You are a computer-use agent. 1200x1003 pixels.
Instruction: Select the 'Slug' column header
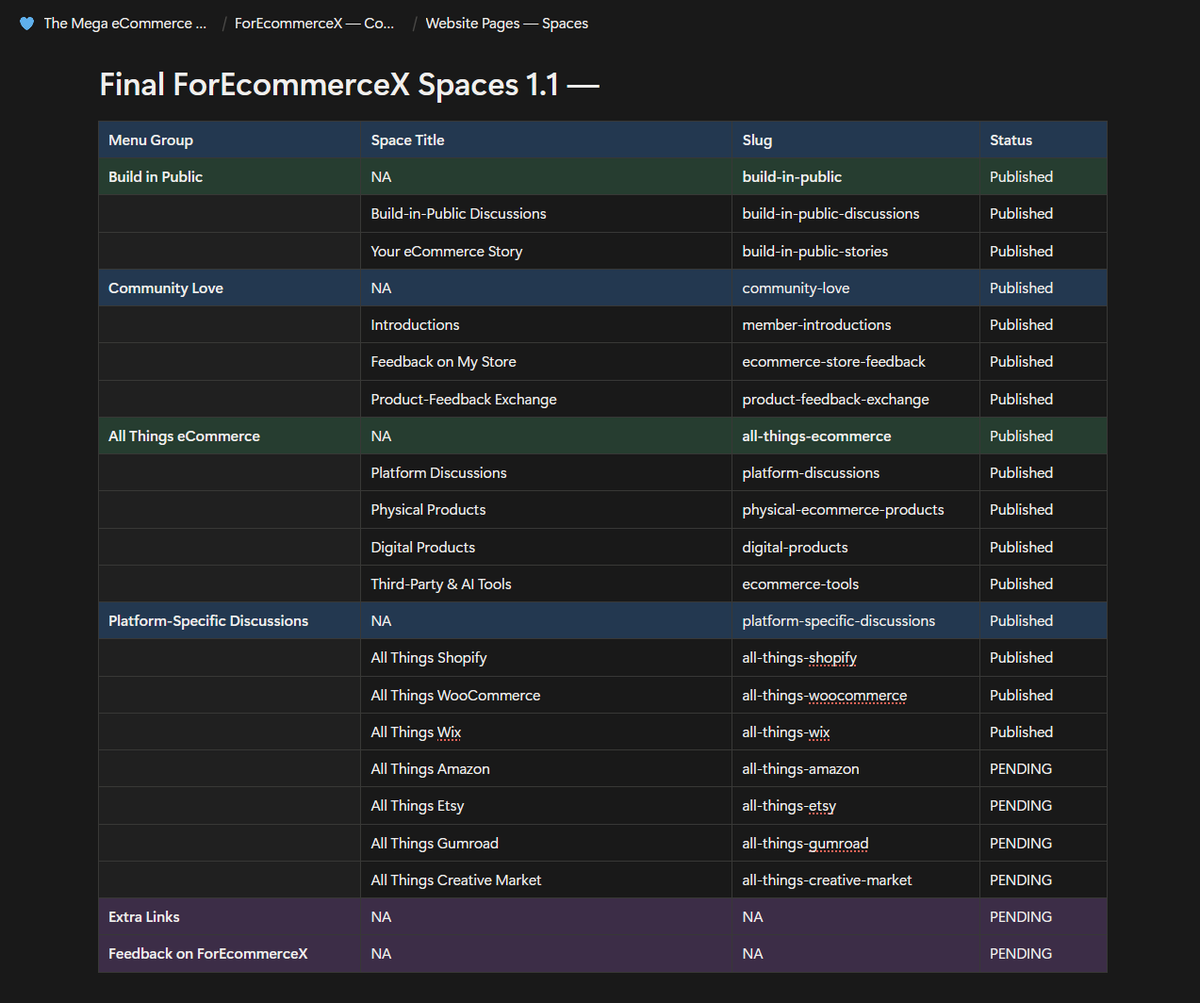[x=856, y=140]
